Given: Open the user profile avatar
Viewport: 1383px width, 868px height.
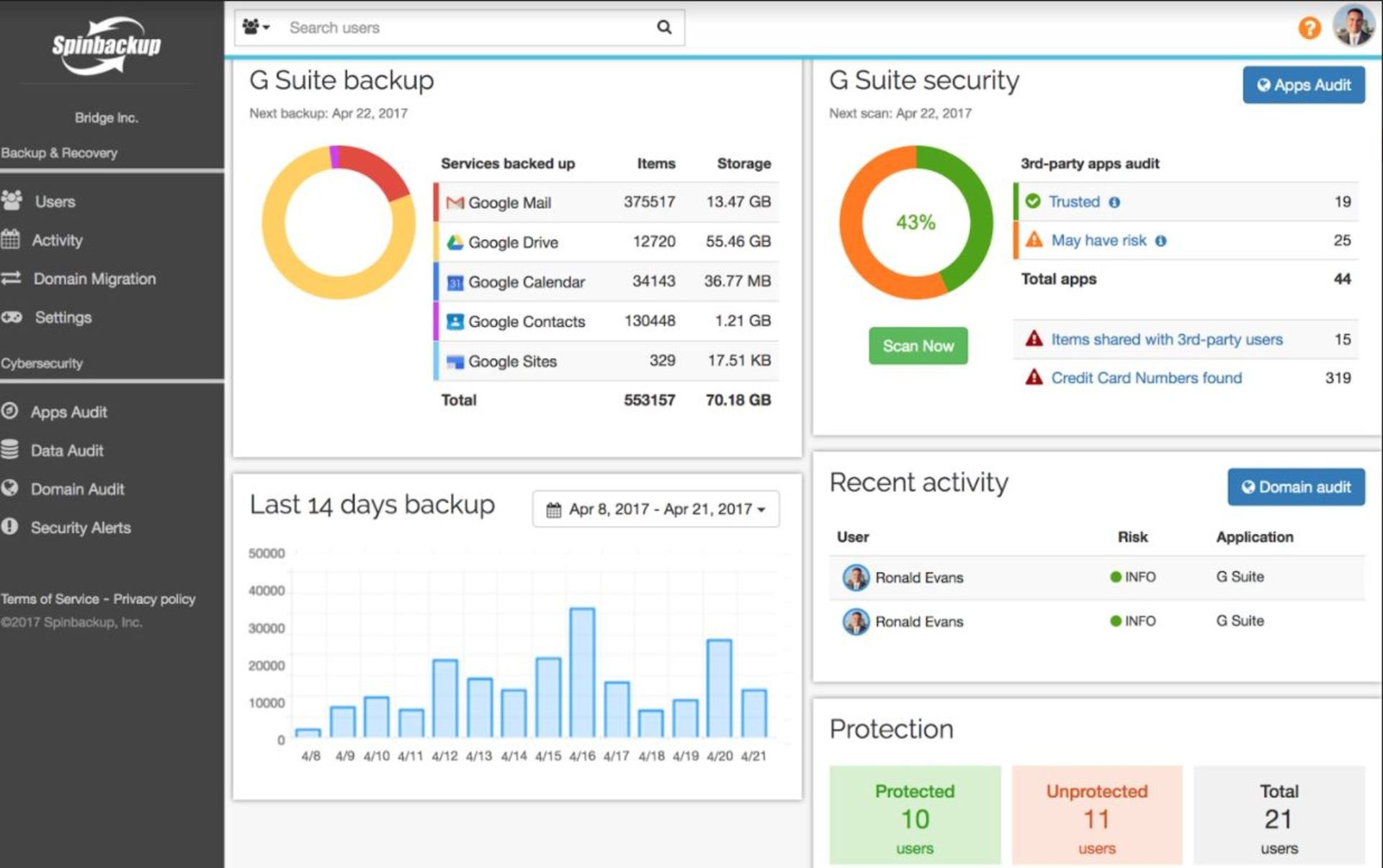Looking at the screenshot, I should tap(1353, 26).
